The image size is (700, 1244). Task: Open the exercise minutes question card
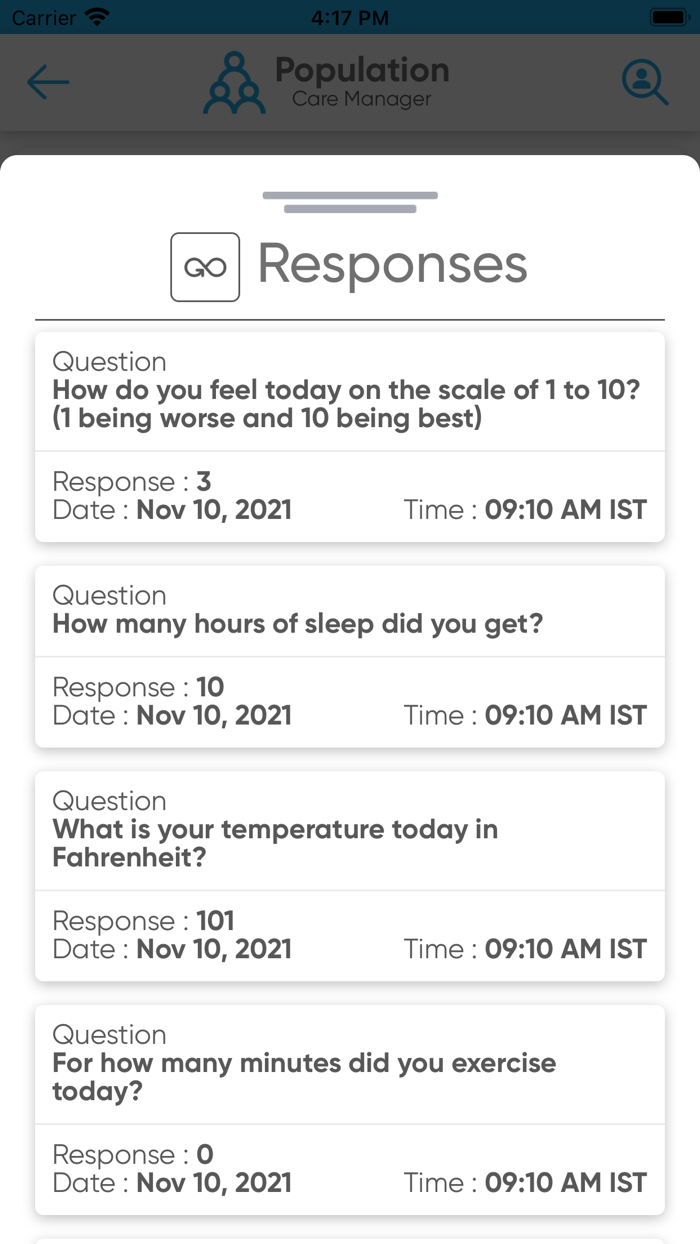click(x=304, y=1076)
